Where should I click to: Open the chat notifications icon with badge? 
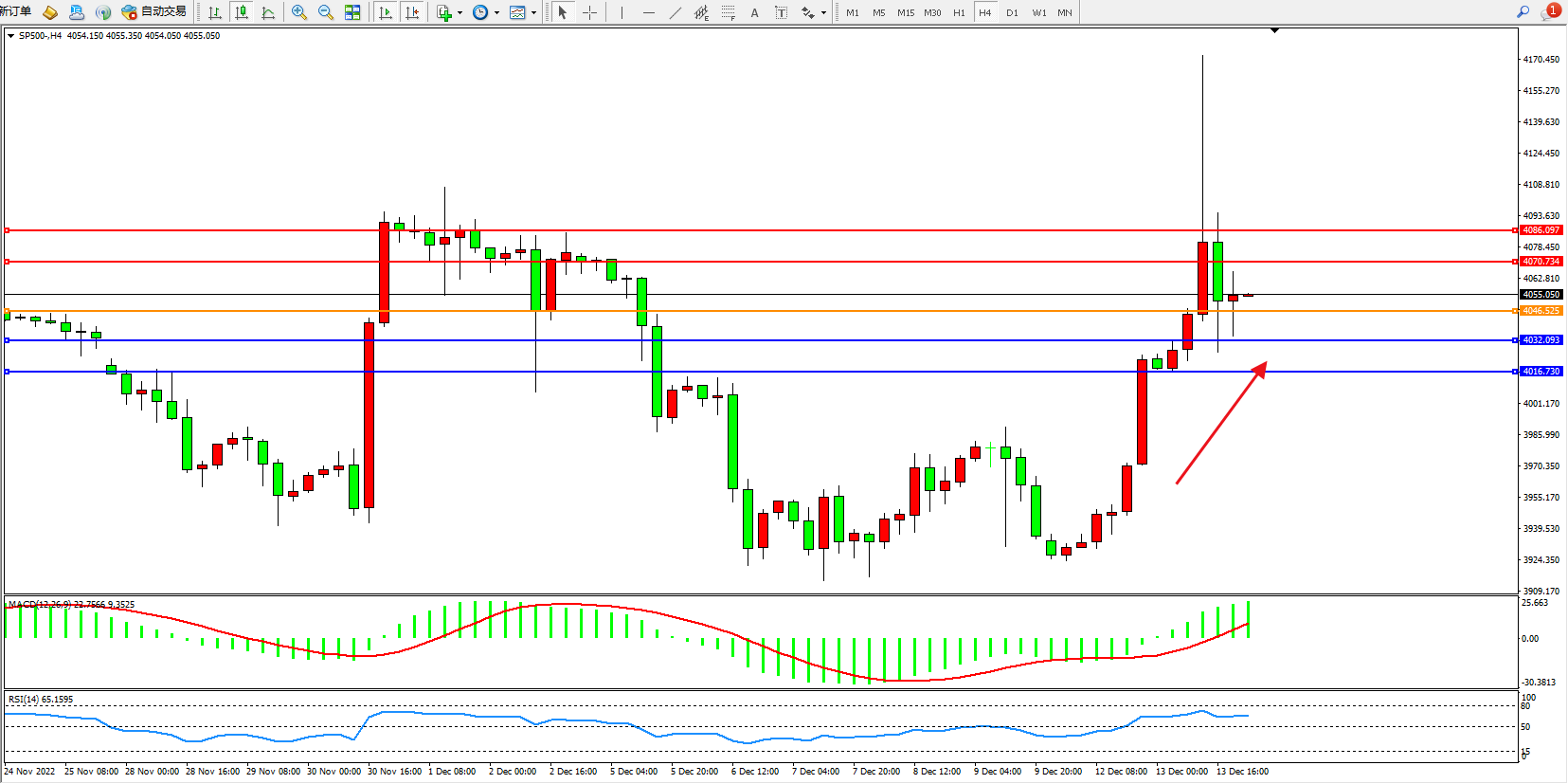tap(1550, 12)
